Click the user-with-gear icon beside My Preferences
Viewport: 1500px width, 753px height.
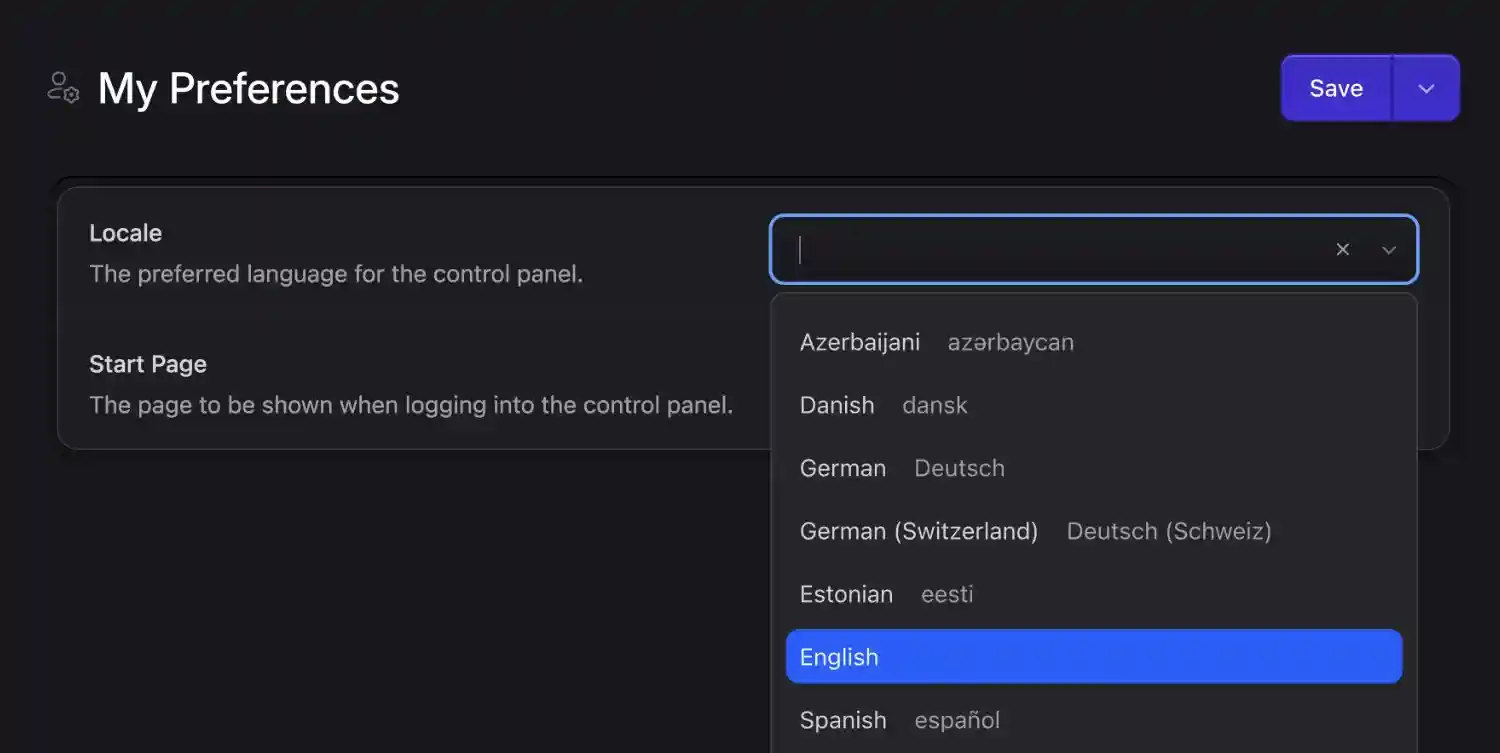(x=62, y=88)
